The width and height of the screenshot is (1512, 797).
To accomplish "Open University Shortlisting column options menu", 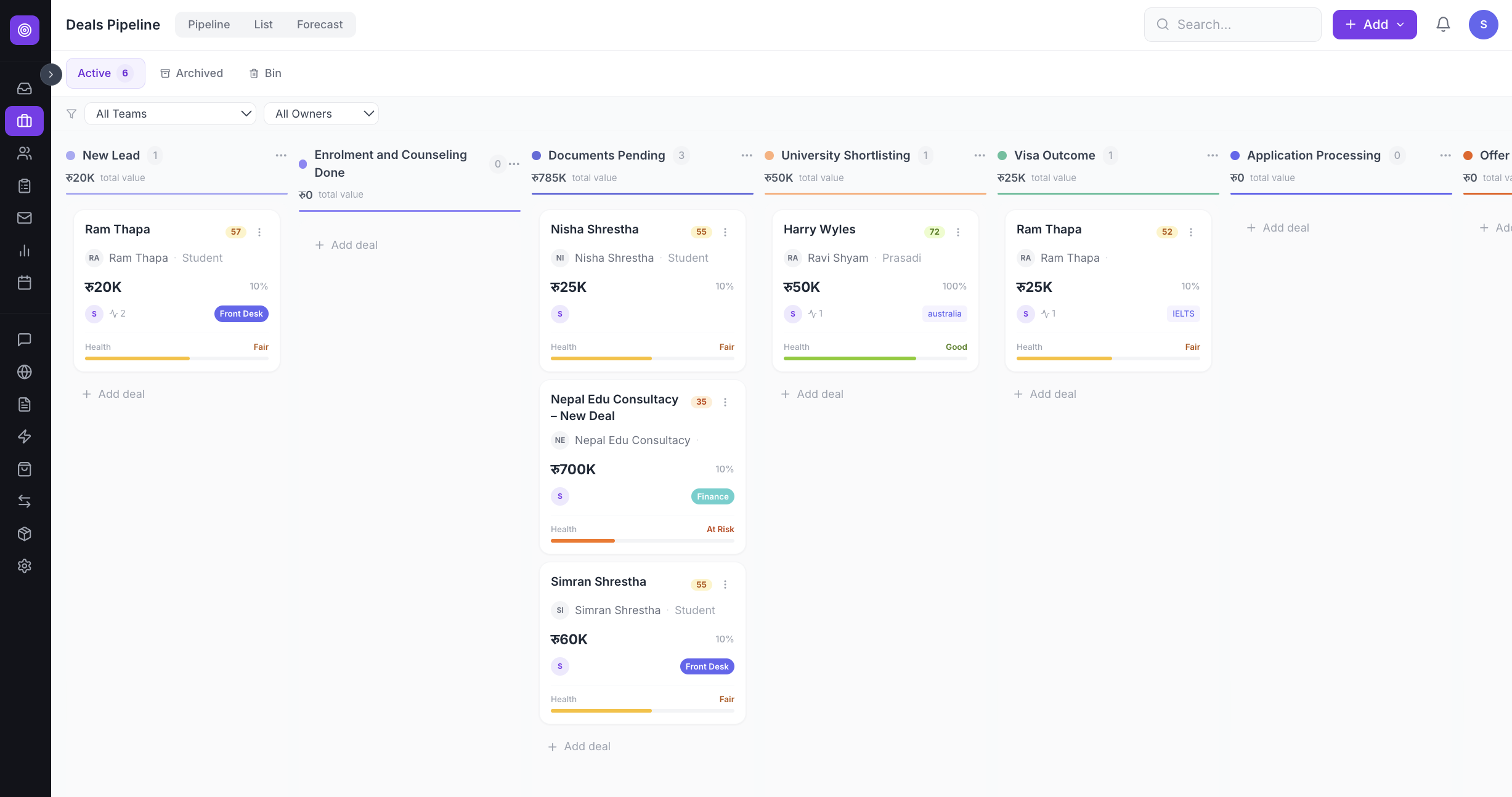I will click(x=980, y=155).
